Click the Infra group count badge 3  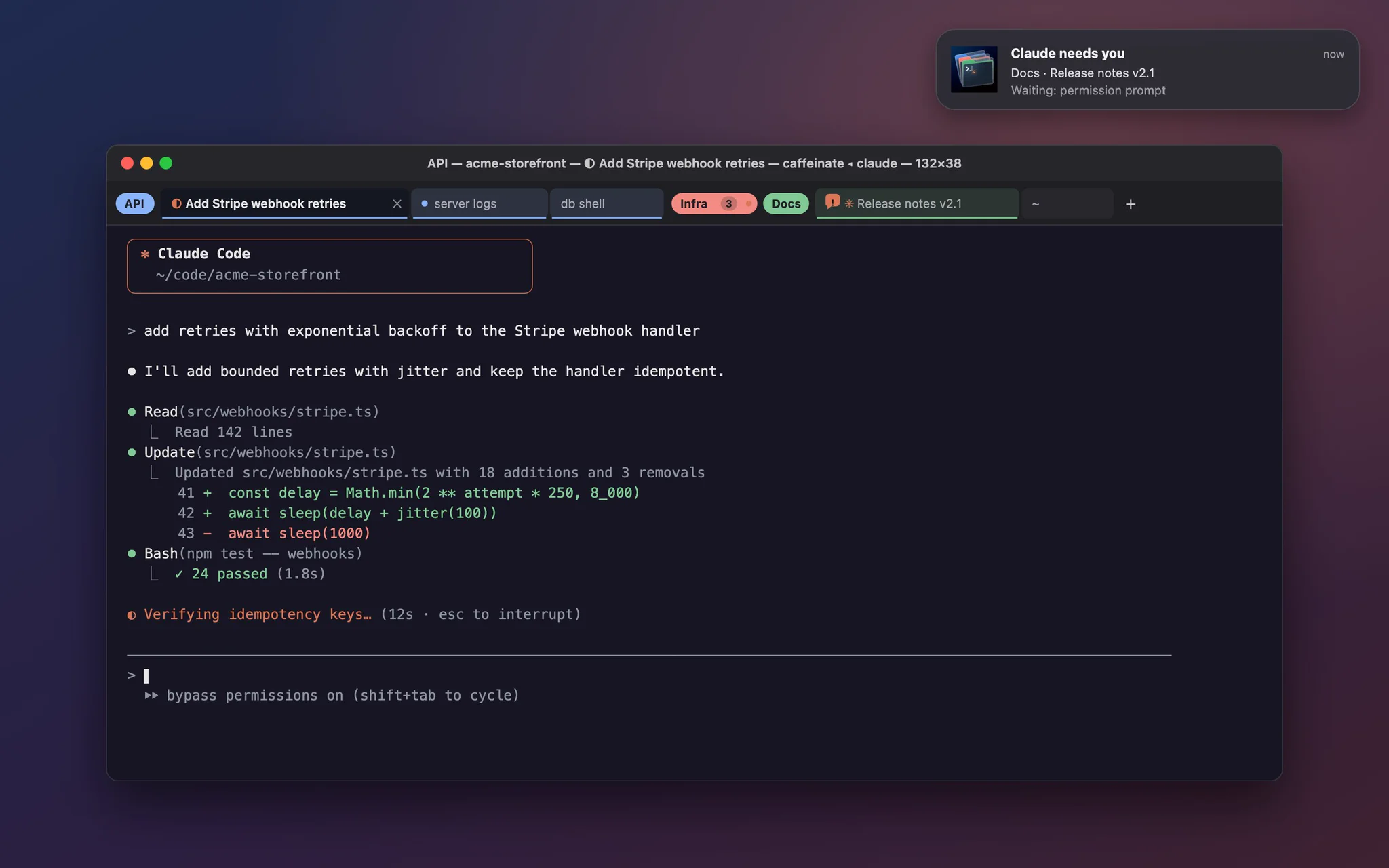[x=728, y=203]
